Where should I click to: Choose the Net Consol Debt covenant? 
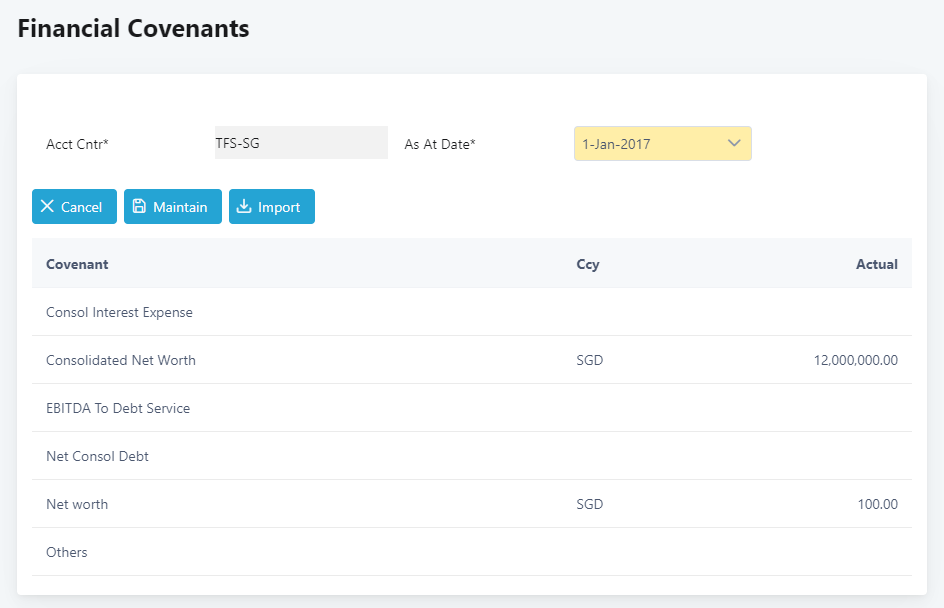click(97, 456)
